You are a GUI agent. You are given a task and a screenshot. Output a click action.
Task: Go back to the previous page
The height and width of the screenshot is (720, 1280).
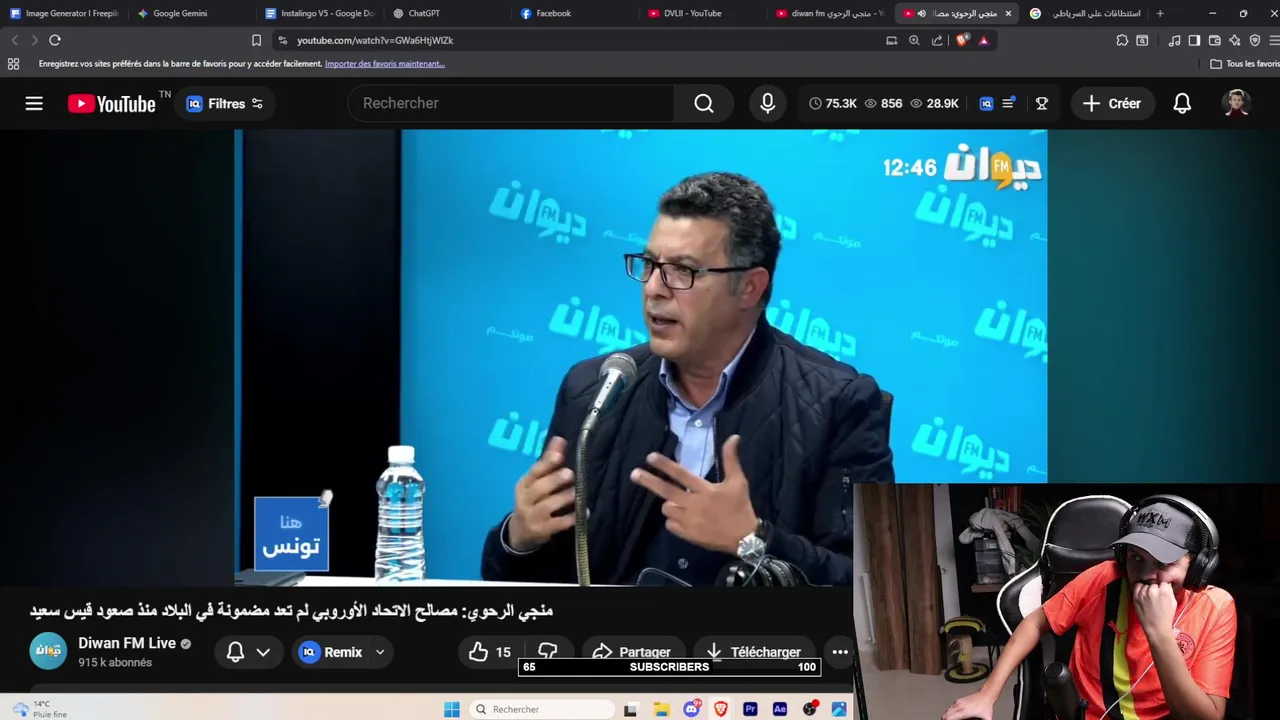point(14,40)
